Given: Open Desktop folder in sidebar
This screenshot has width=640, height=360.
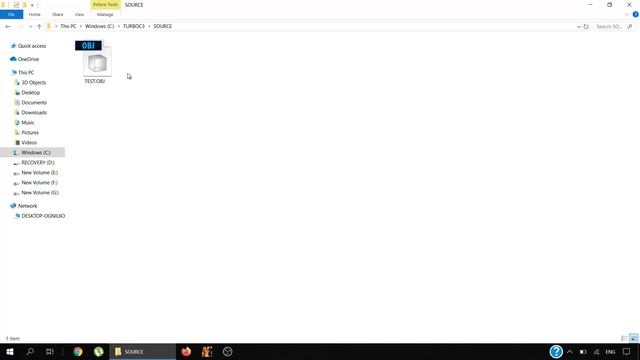Looking at the screenshot, I should 31,93.
